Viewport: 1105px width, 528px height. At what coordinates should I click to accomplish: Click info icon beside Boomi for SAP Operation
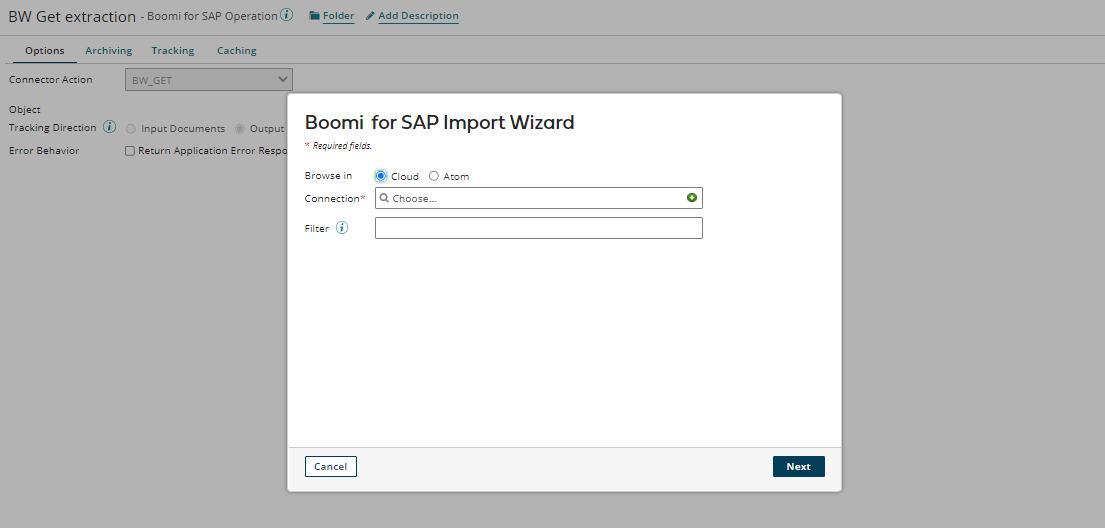coord(287,16)
